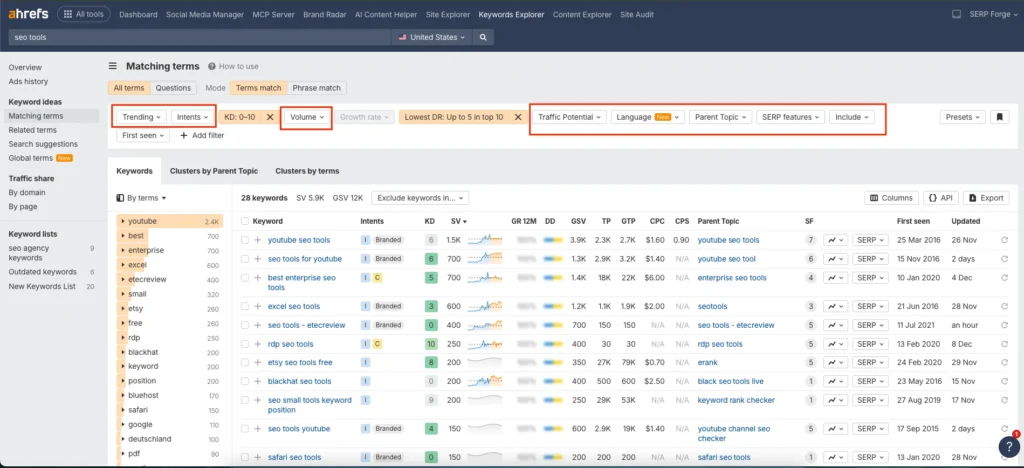This screenshot has height=468, width=1024.
Task: Click the plus icon beside seo tools for youtube
Action: 258,259
